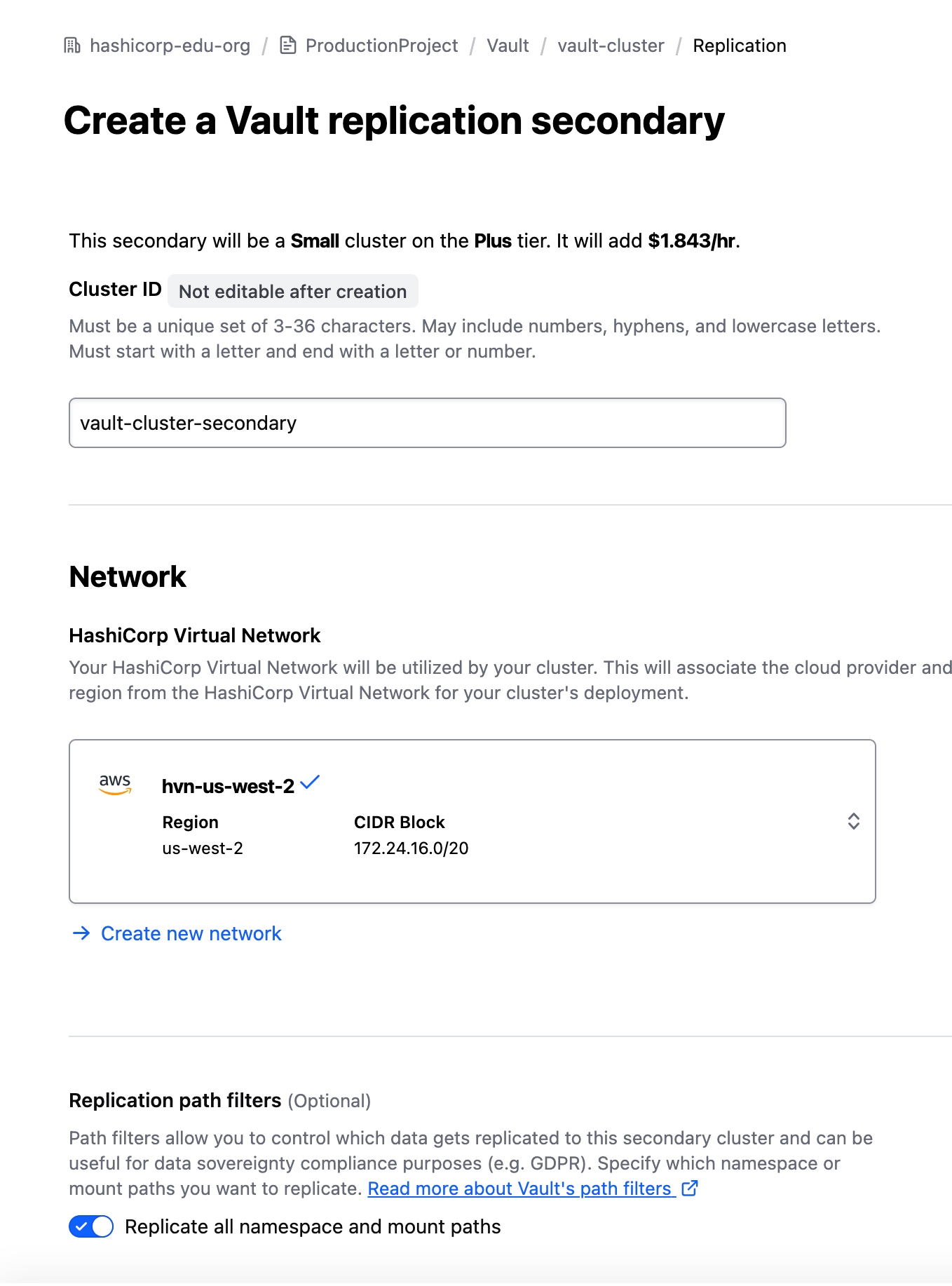Screen dimensions: 952x1286
Task: Click the organization building icon in breadcrumb
Action: tap(72, 46)
